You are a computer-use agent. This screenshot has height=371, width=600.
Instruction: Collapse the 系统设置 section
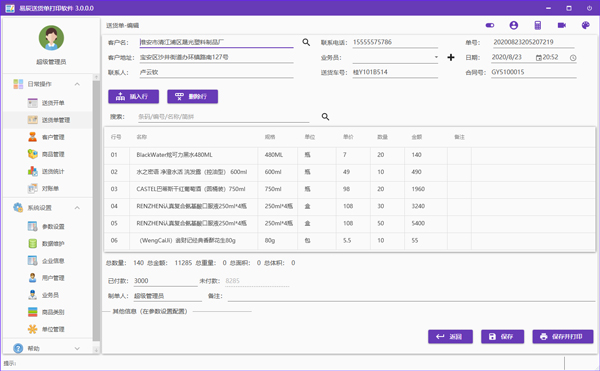pyautogui.click(x=77, y=208)
